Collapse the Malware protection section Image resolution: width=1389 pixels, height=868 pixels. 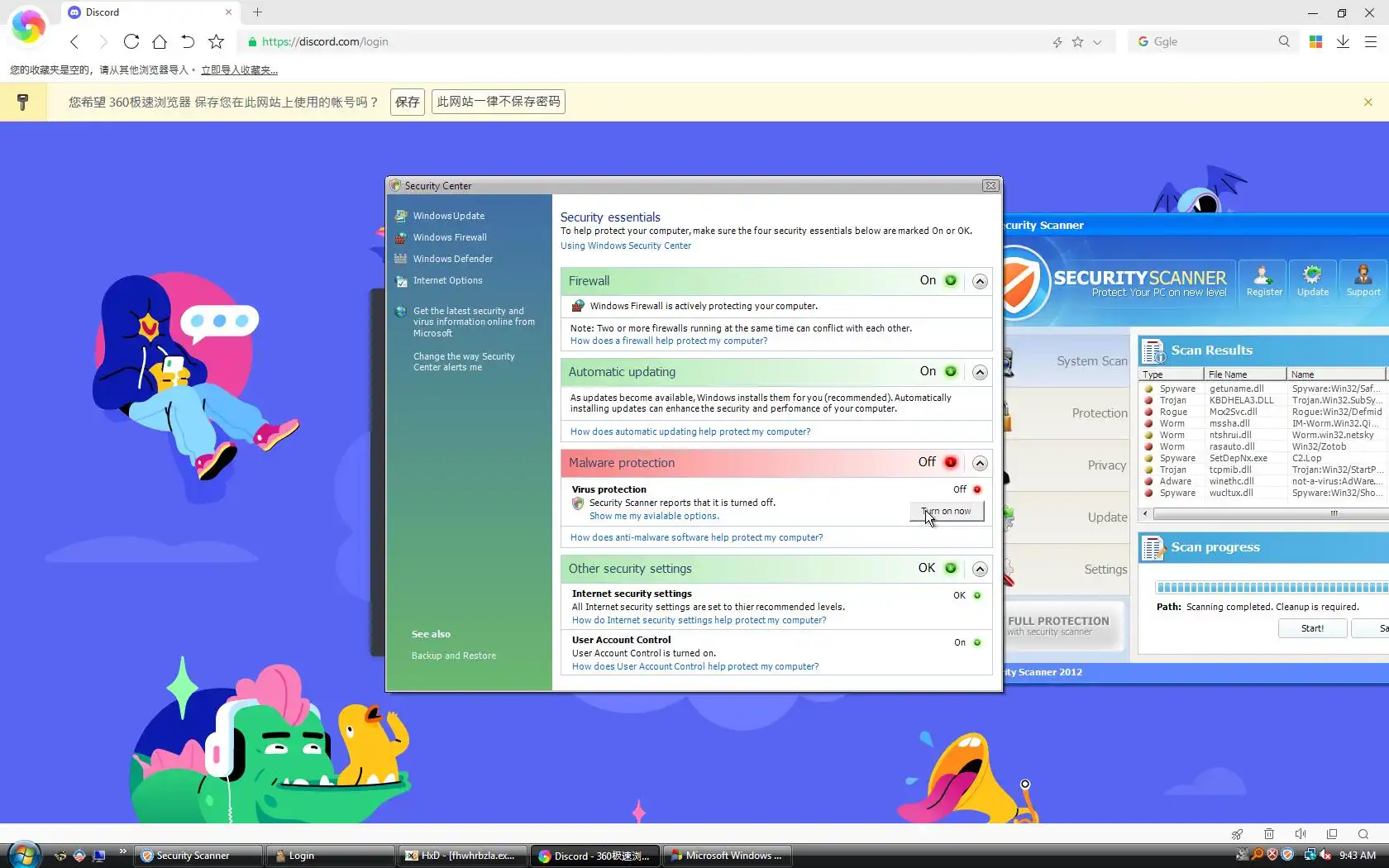[x=980, y=463]
